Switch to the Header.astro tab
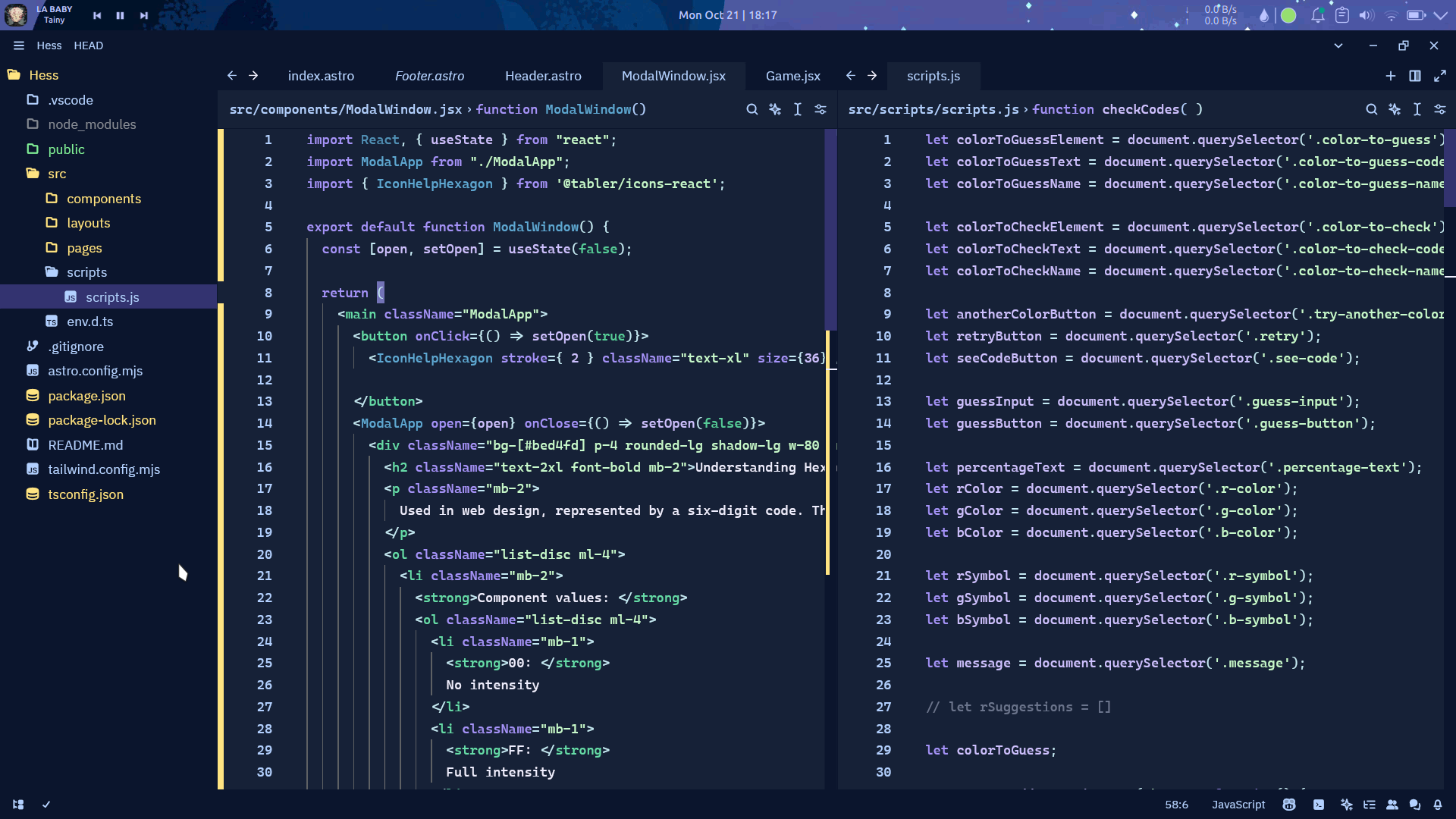 543,76
